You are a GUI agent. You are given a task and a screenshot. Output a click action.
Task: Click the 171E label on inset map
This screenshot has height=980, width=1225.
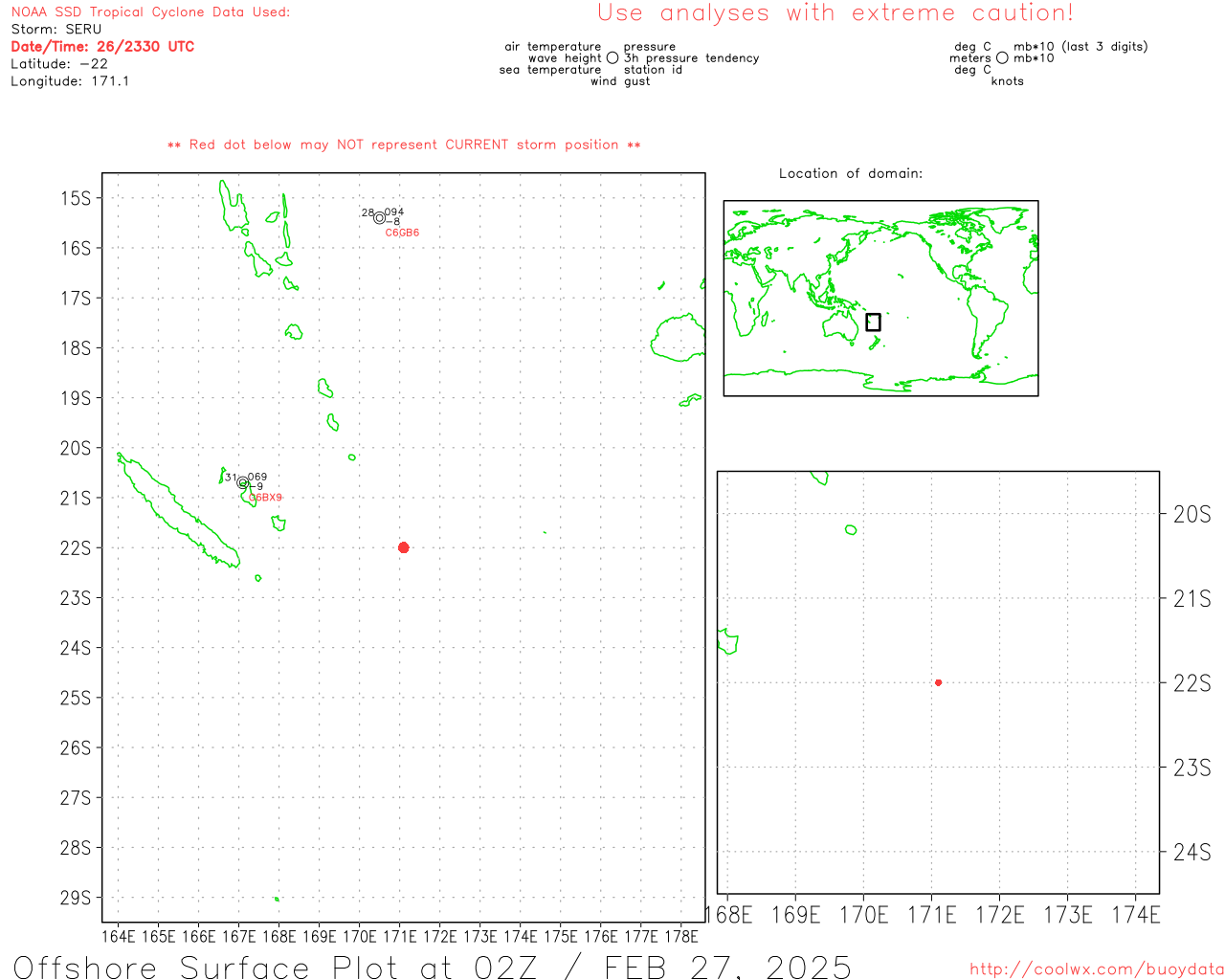pyautogui.click(x=932, y=915)
